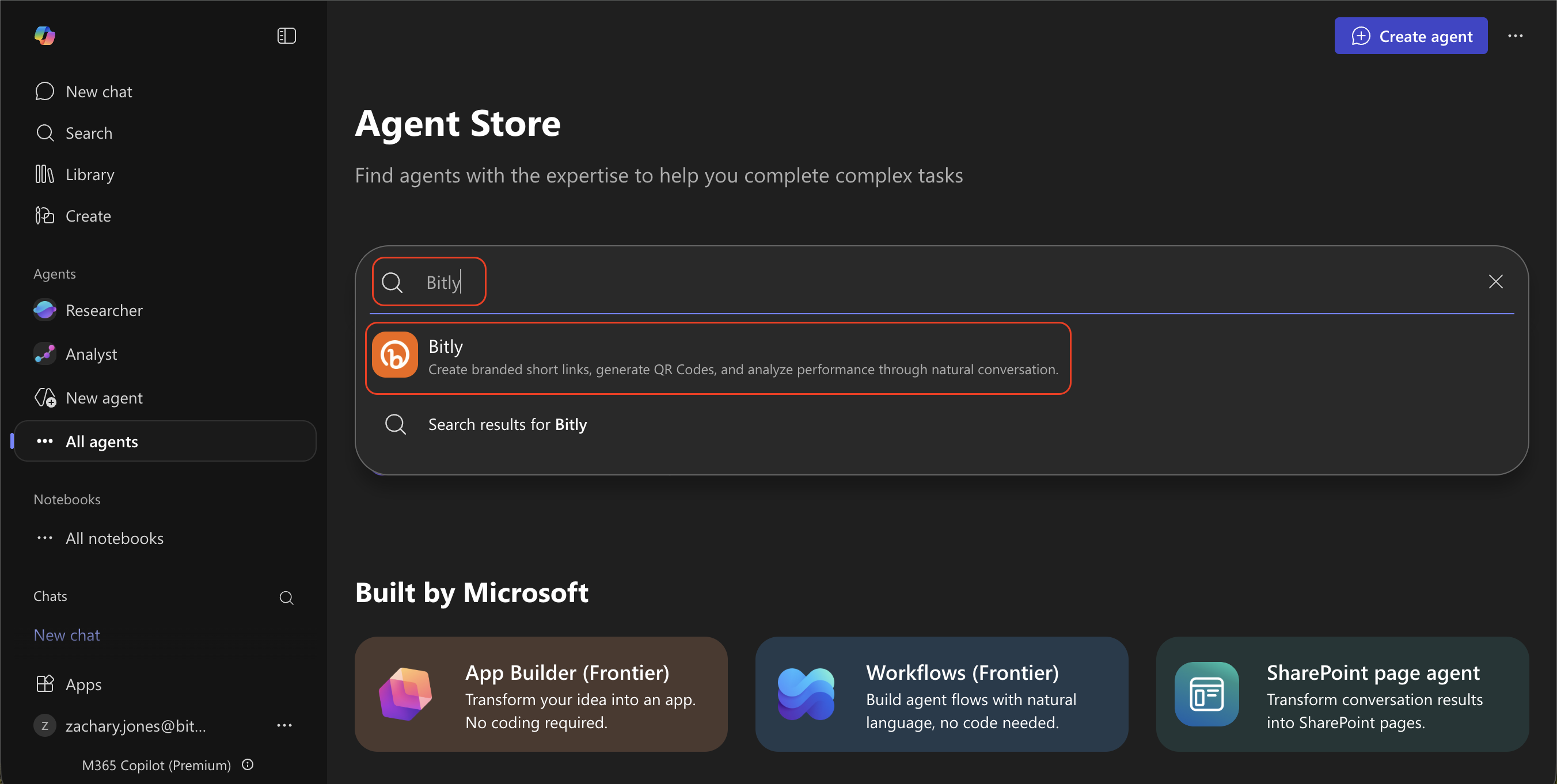The width and height of the screenshot is (1557, 784).
Task: Click the Workflows blue wave icon
Action: (x=806, y=694)
